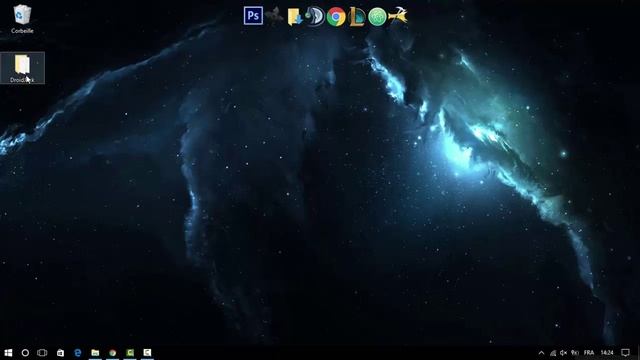Launch League of Legends from the dock
The image size is (640, 360).
click(x=357, y=17)
